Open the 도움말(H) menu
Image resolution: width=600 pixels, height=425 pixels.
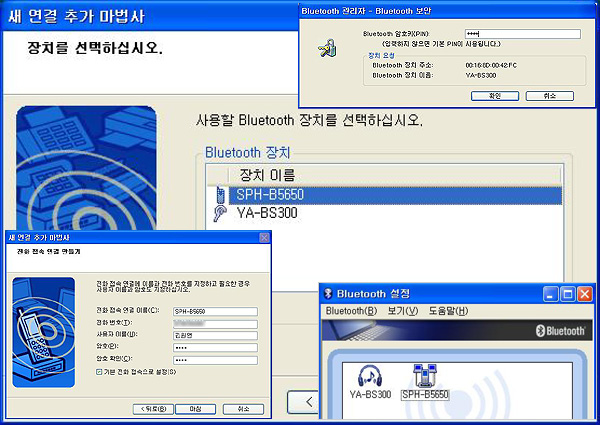point(448,311)
